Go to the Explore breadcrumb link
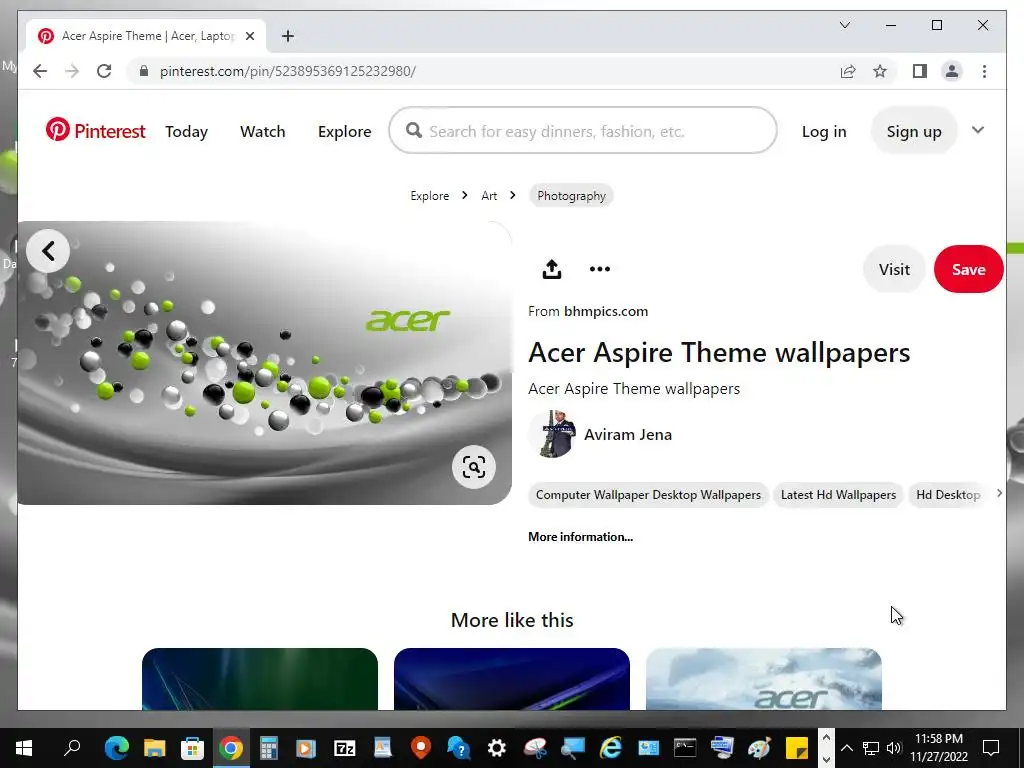Screen dimensions: 1024x768 click(429, 196)
